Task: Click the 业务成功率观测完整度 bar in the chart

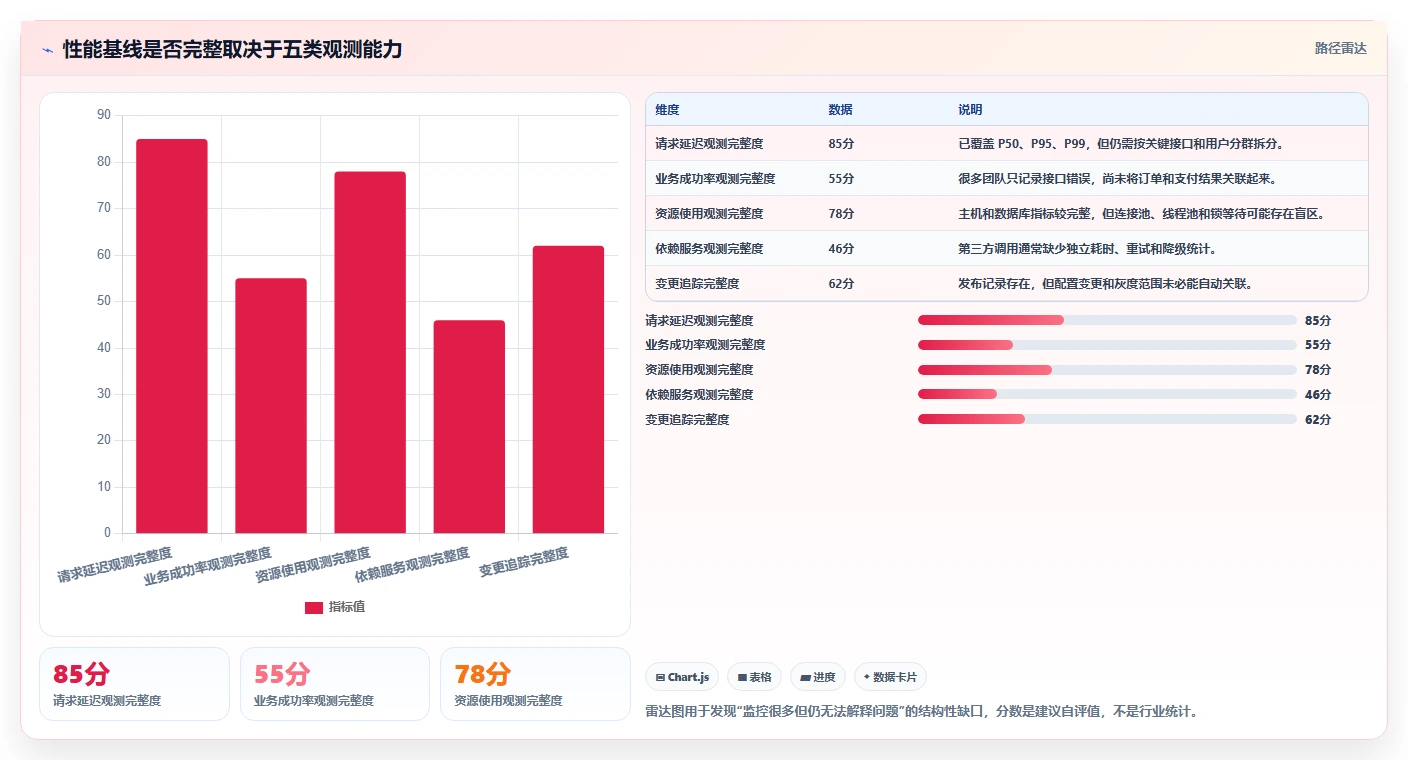Action: [271, 406]
